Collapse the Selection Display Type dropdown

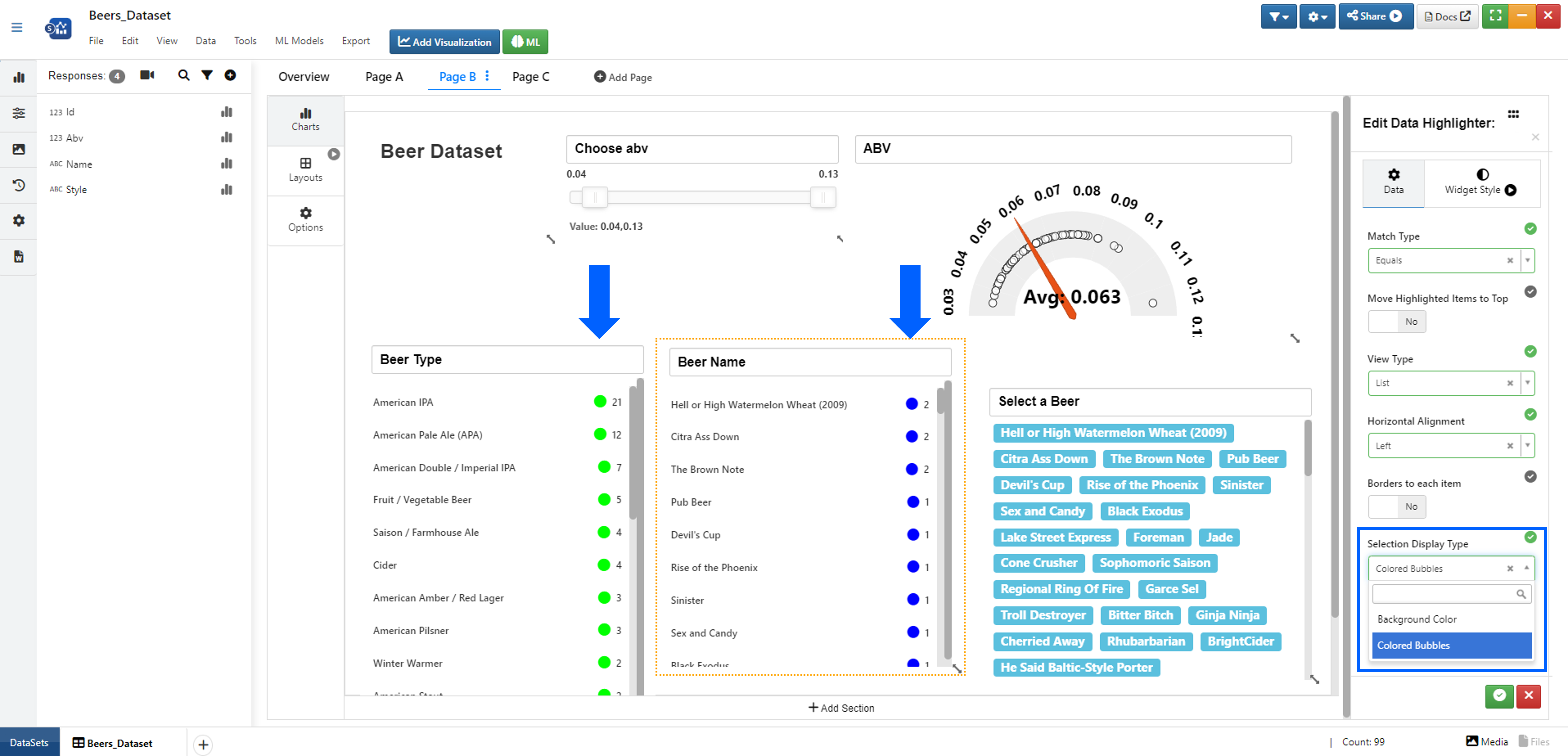pos(1527,568)
